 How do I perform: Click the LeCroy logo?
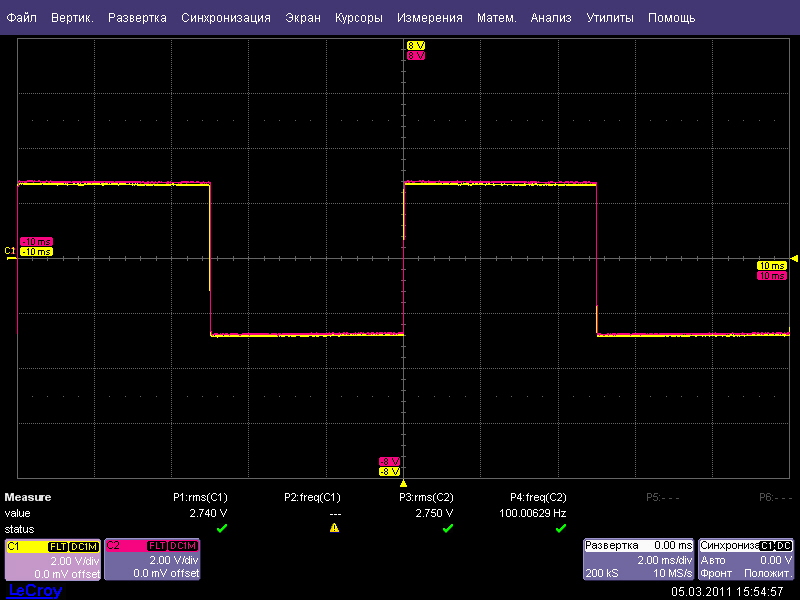click(x=35, y=591)
